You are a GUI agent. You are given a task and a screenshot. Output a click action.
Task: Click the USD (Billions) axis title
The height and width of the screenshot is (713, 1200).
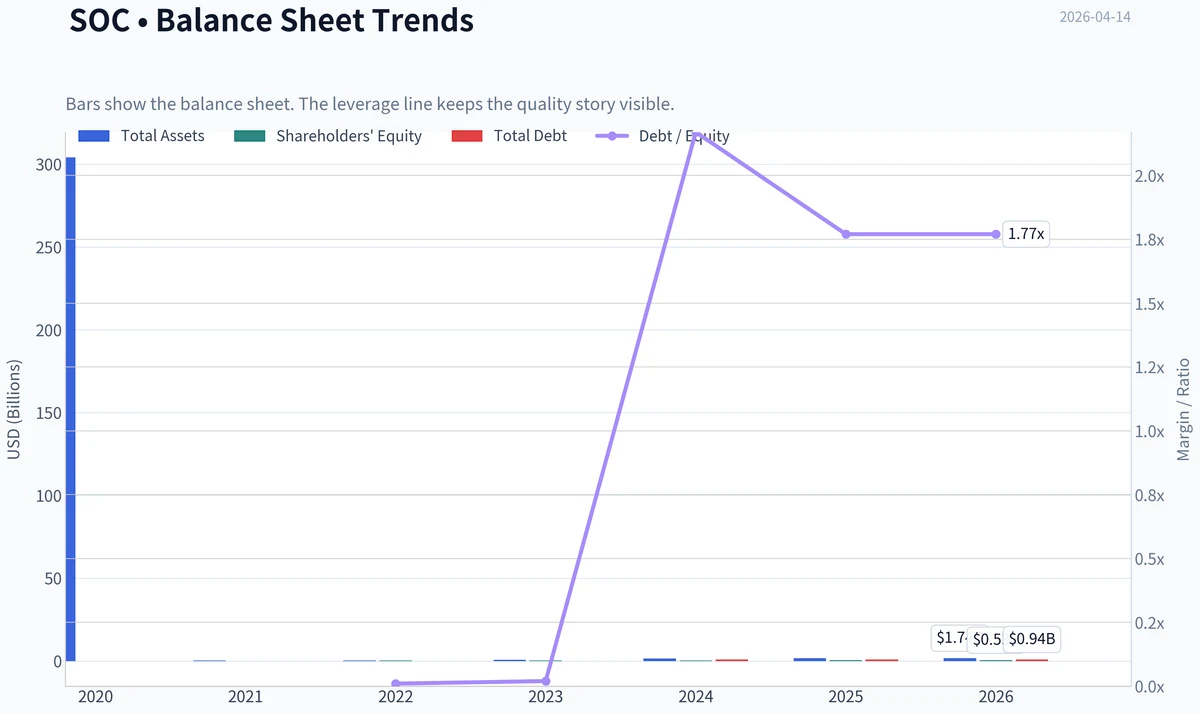14,410
